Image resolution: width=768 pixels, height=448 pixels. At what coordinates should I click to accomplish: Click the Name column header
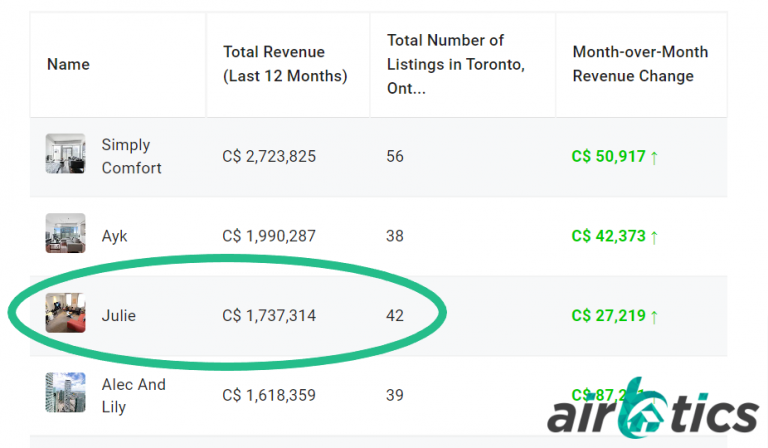[68, 64]
